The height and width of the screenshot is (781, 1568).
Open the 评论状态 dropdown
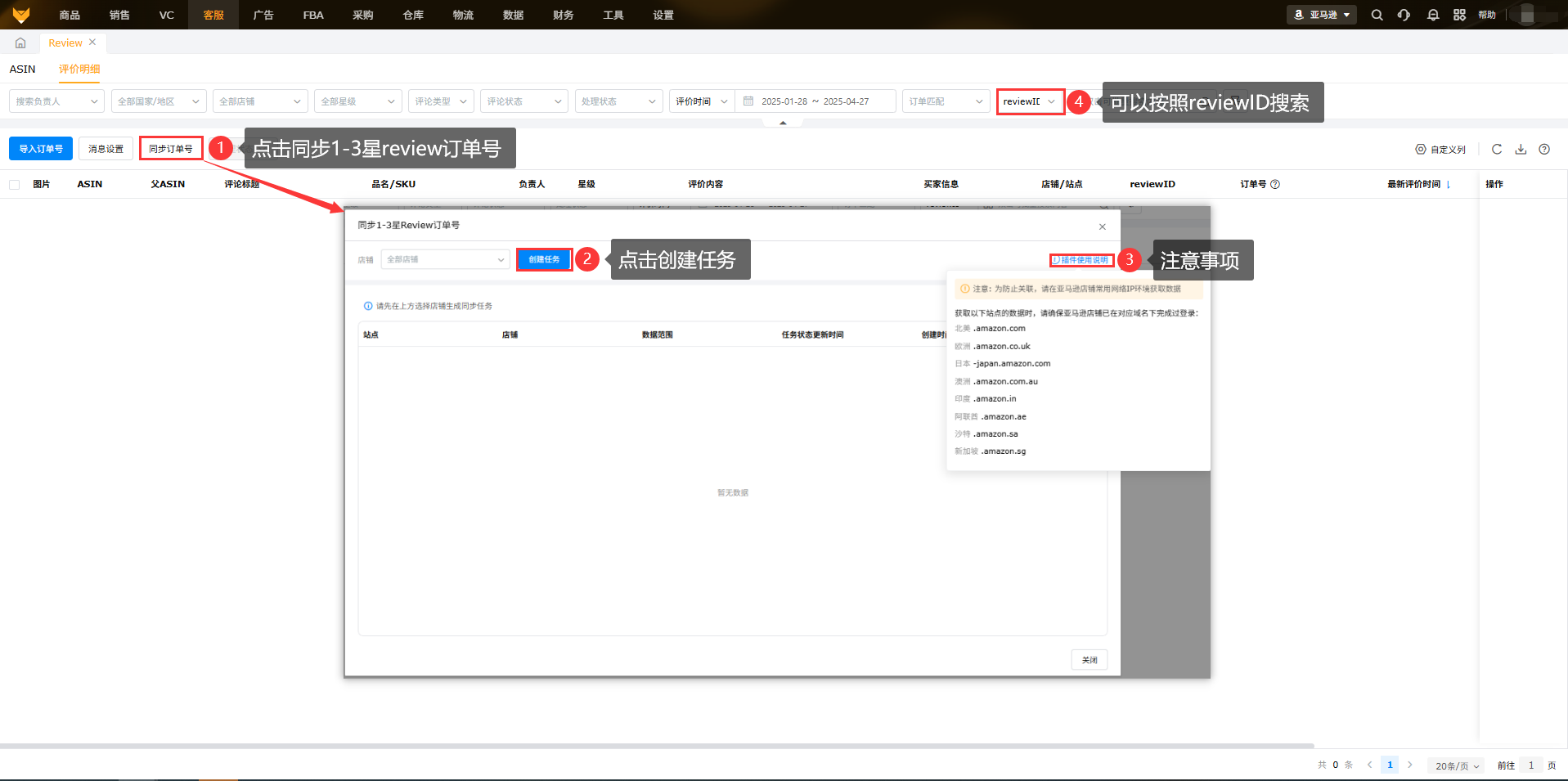[x=524, y=101]
